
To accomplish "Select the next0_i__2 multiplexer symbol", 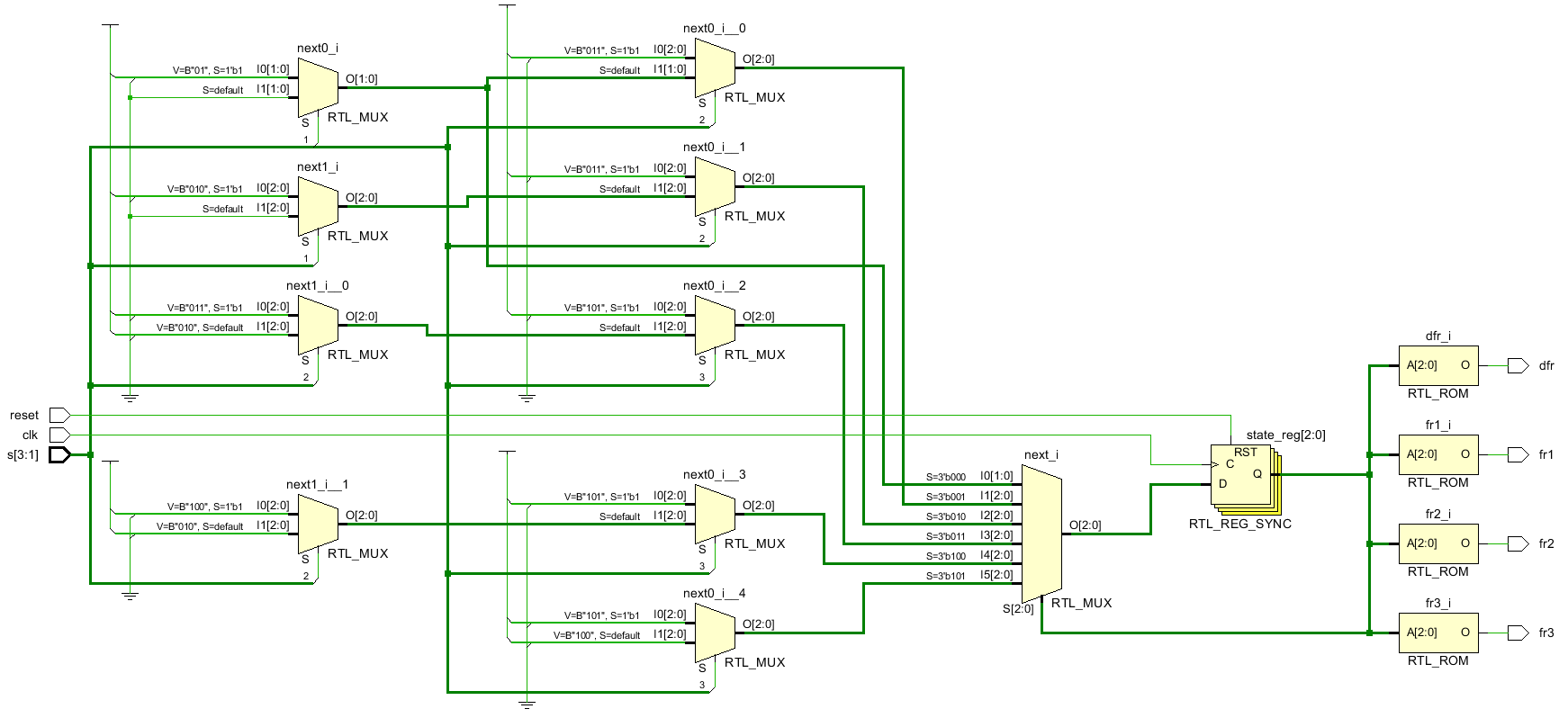I will [715, 326].
